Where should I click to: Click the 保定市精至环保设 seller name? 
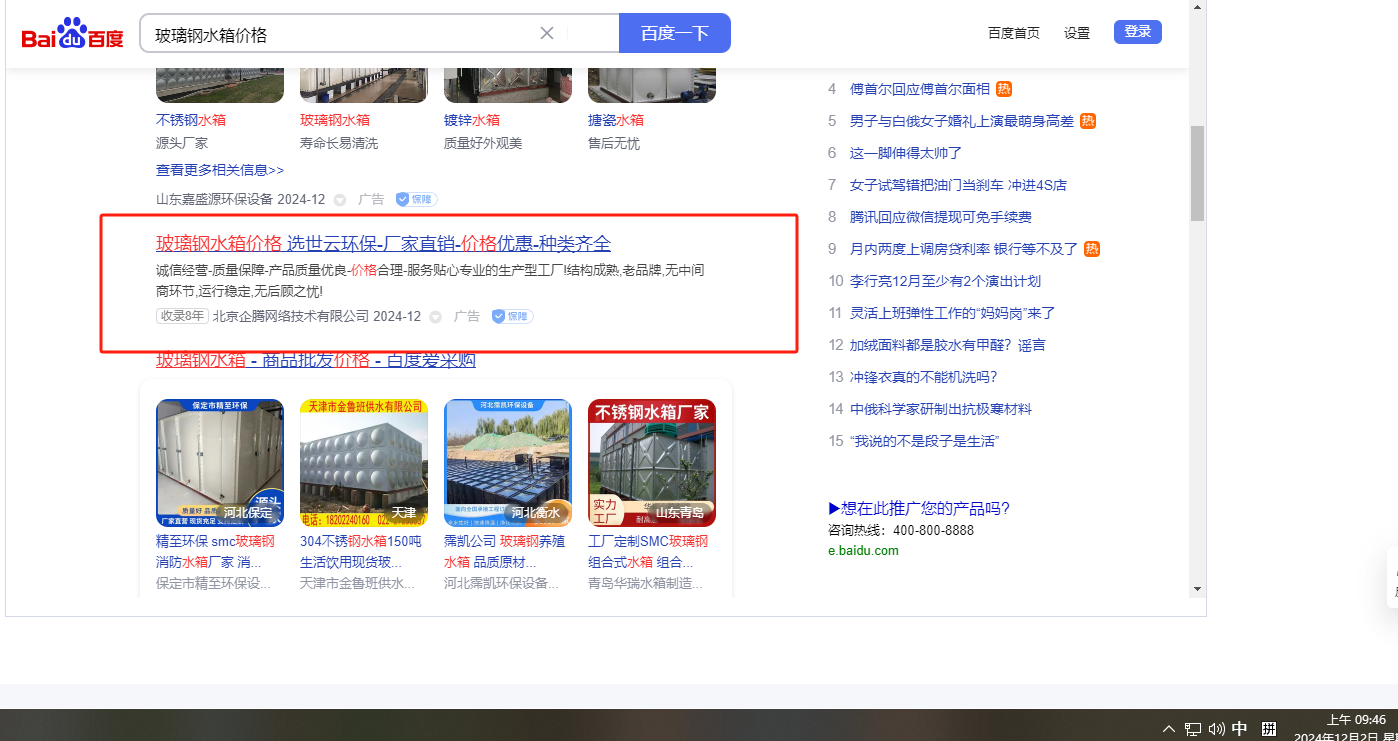click(x=214, y=583)
